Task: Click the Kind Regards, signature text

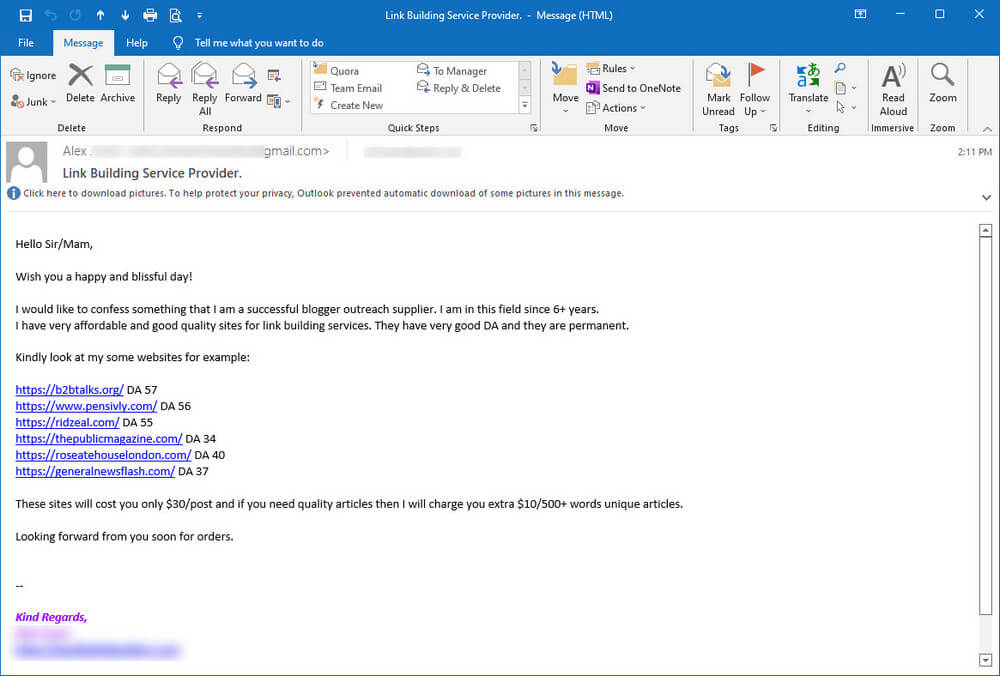Action: [x=51, y=617]
